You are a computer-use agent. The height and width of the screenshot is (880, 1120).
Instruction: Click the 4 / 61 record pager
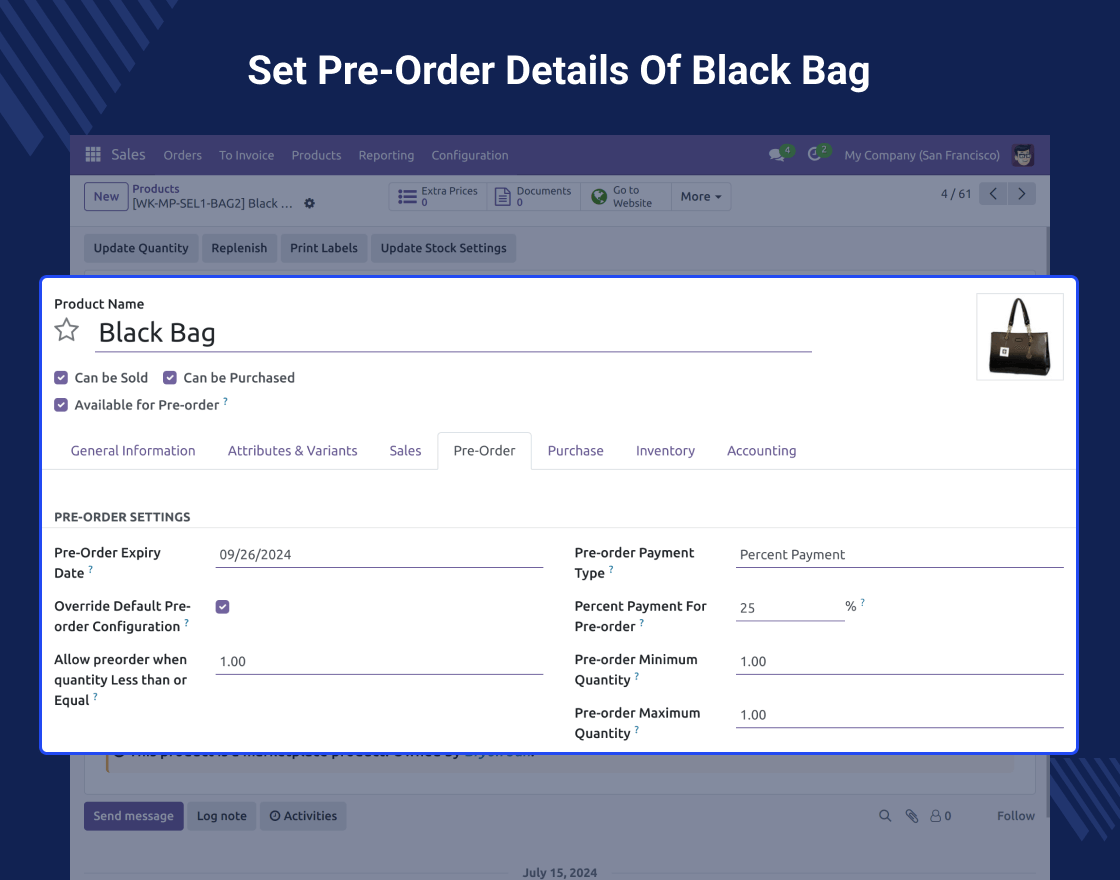956,194
